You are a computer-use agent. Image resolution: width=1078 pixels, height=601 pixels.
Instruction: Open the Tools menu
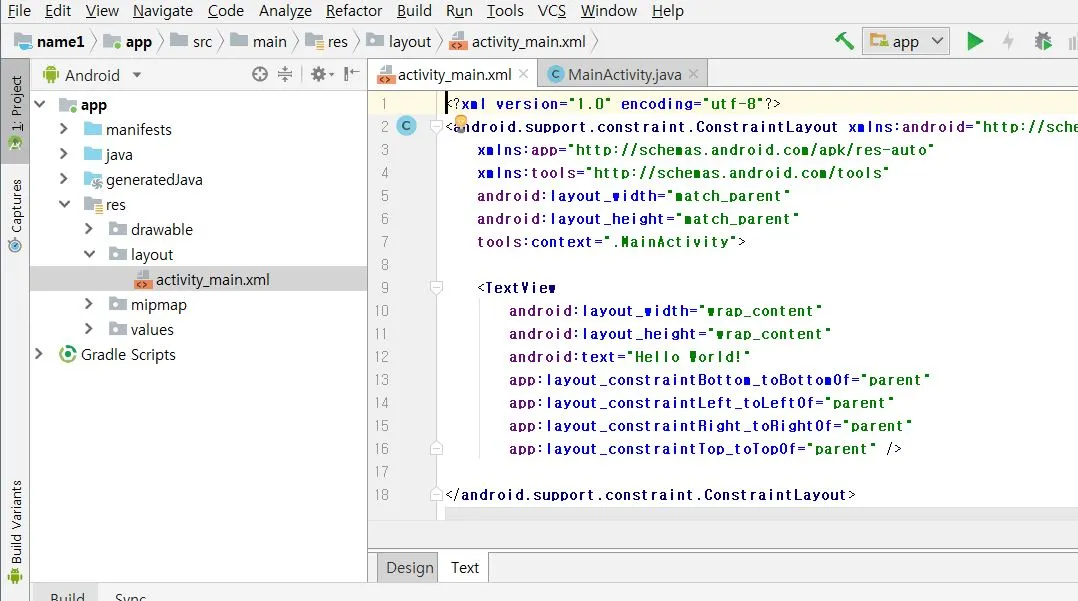tap(505, 11)
